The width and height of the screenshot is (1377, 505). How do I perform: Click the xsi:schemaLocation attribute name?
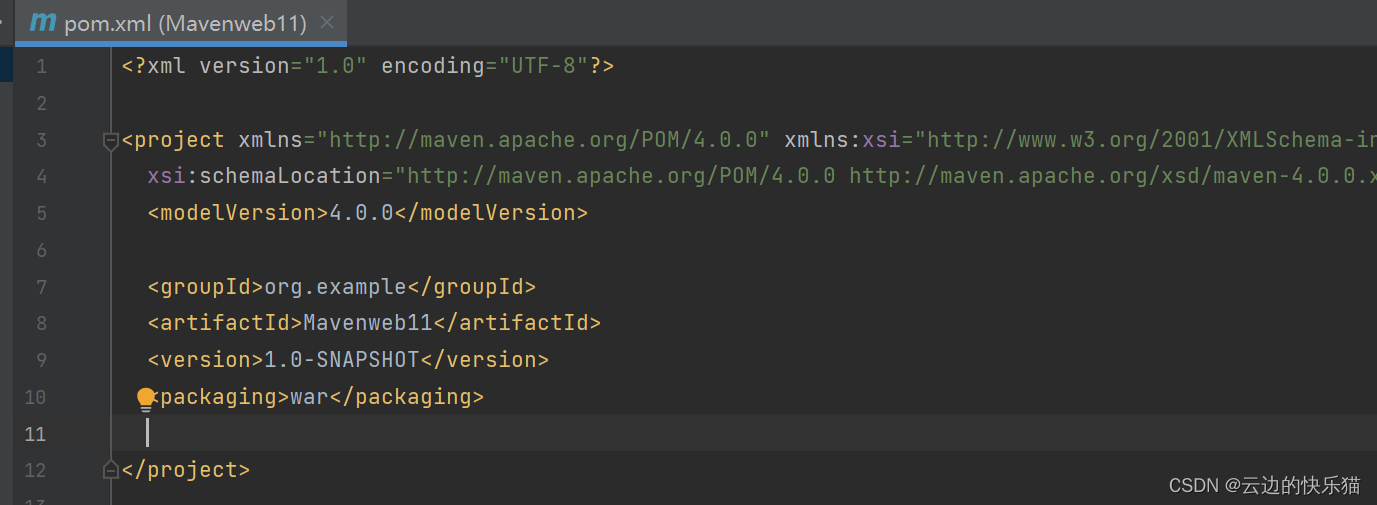[x=264, y=176]
